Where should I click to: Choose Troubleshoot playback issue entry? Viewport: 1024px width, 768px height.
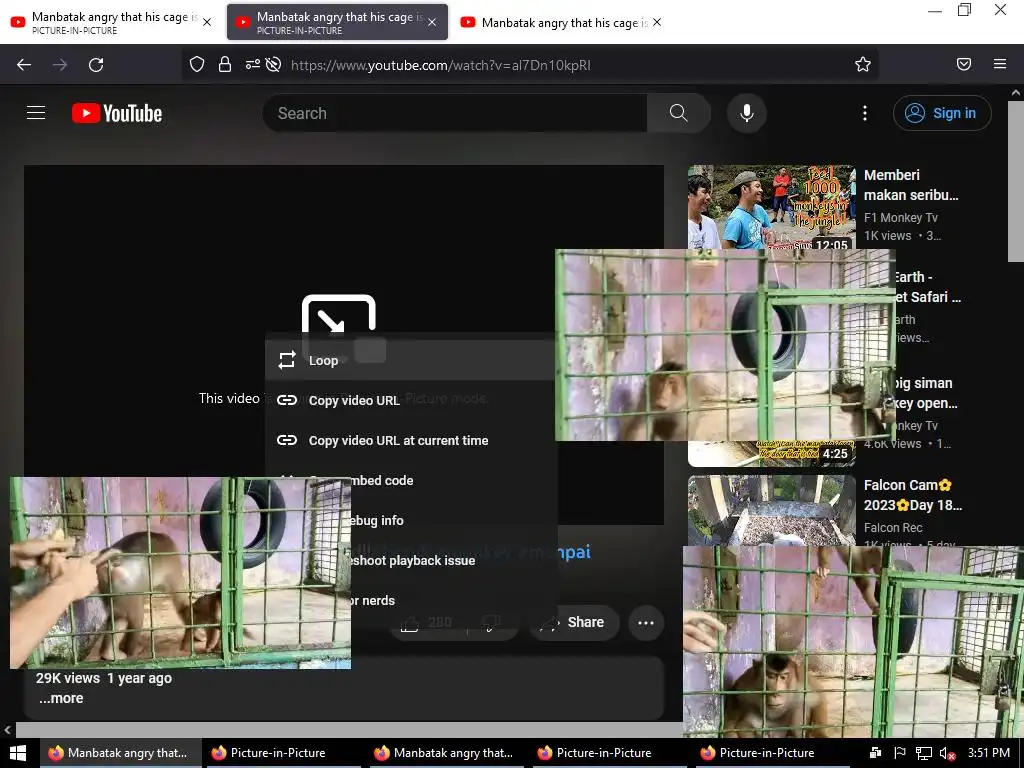coord(453,560)
